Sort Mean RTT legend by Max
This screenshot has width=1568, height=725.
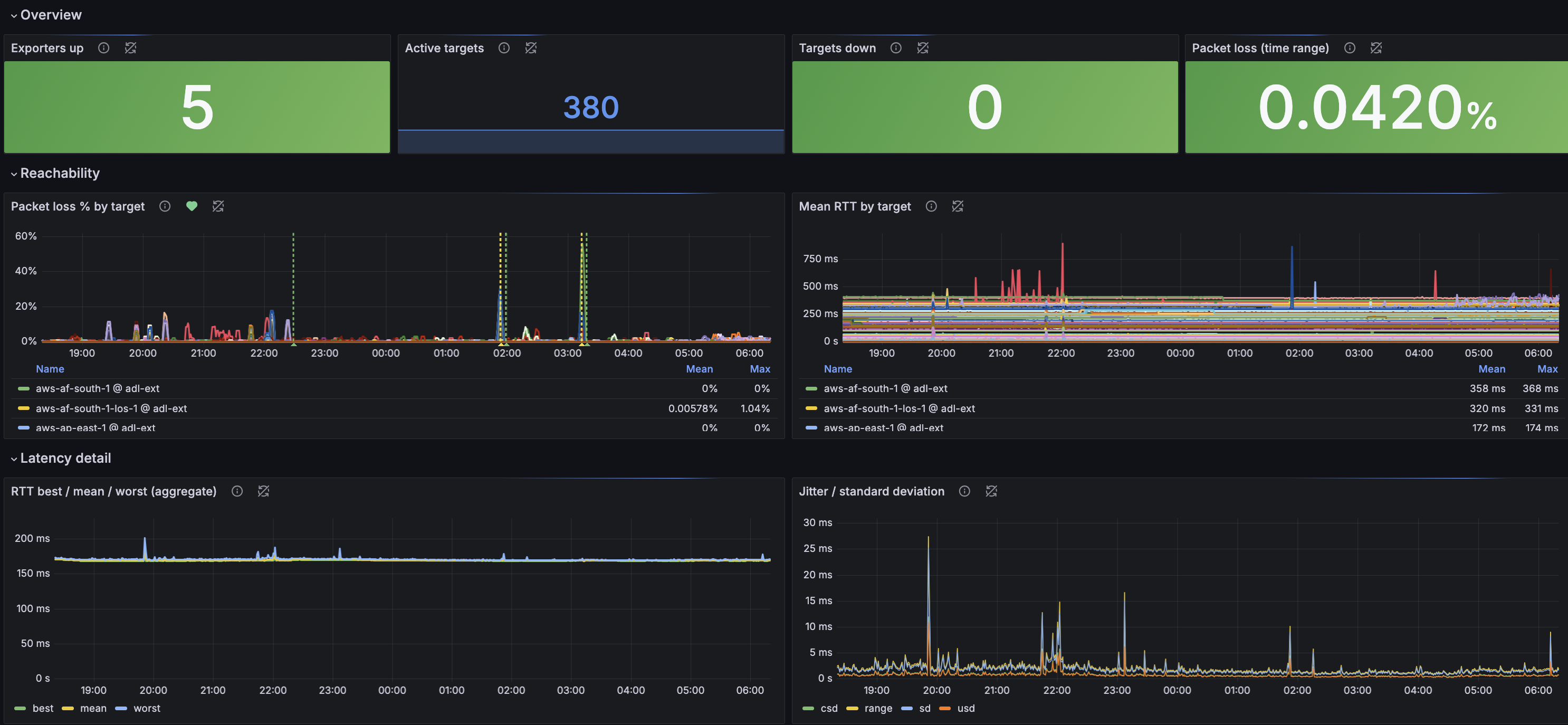pos(1548,369)
